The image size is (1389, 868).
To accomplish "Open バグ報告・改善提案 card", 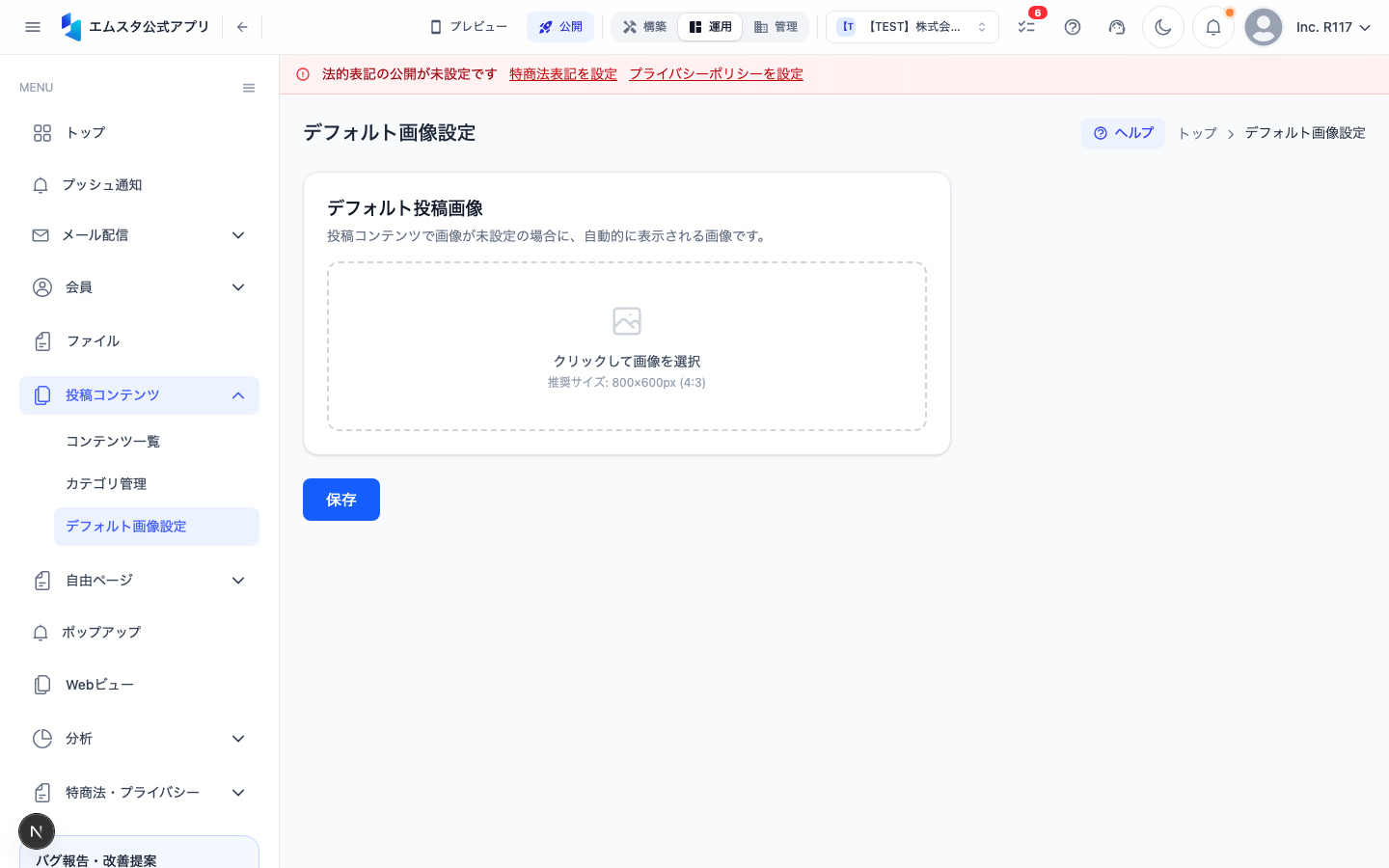I will pos(139,853).
